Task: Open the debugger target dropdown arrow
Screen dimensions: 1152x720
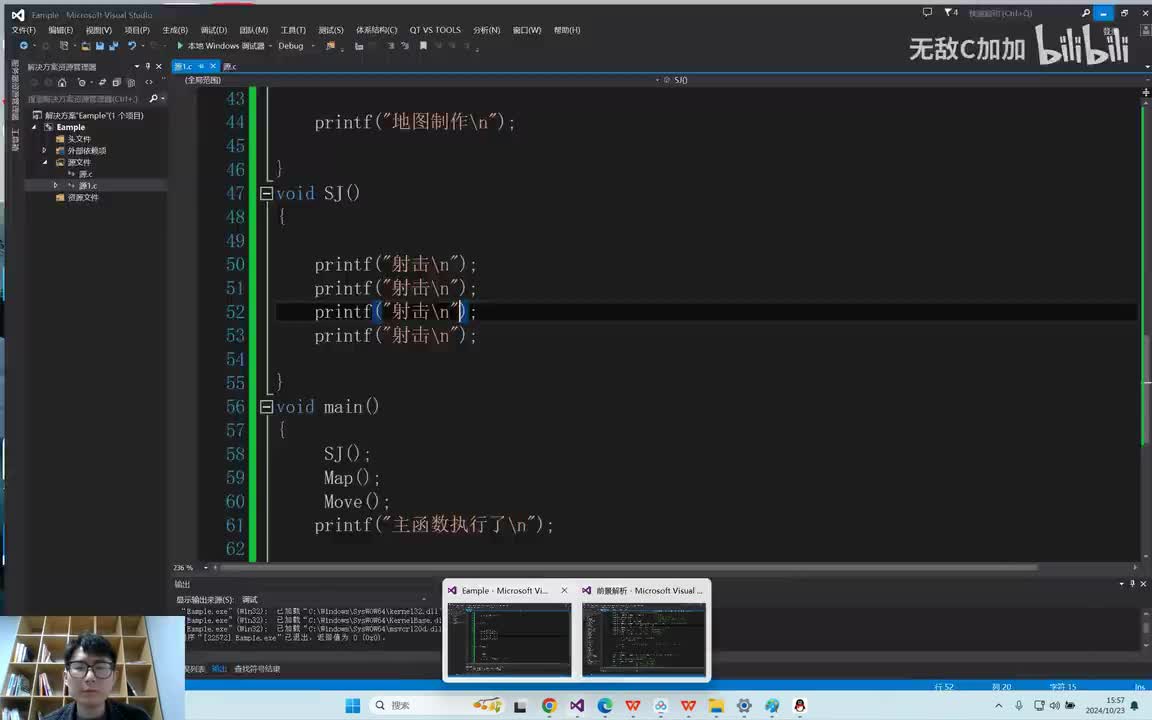Action: click(x=270, y=46)
